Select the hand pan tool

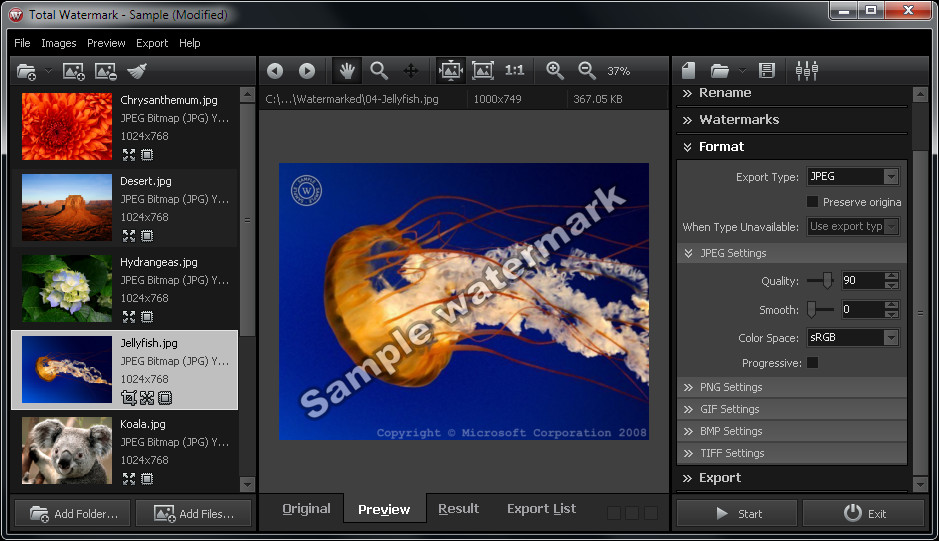347,71
